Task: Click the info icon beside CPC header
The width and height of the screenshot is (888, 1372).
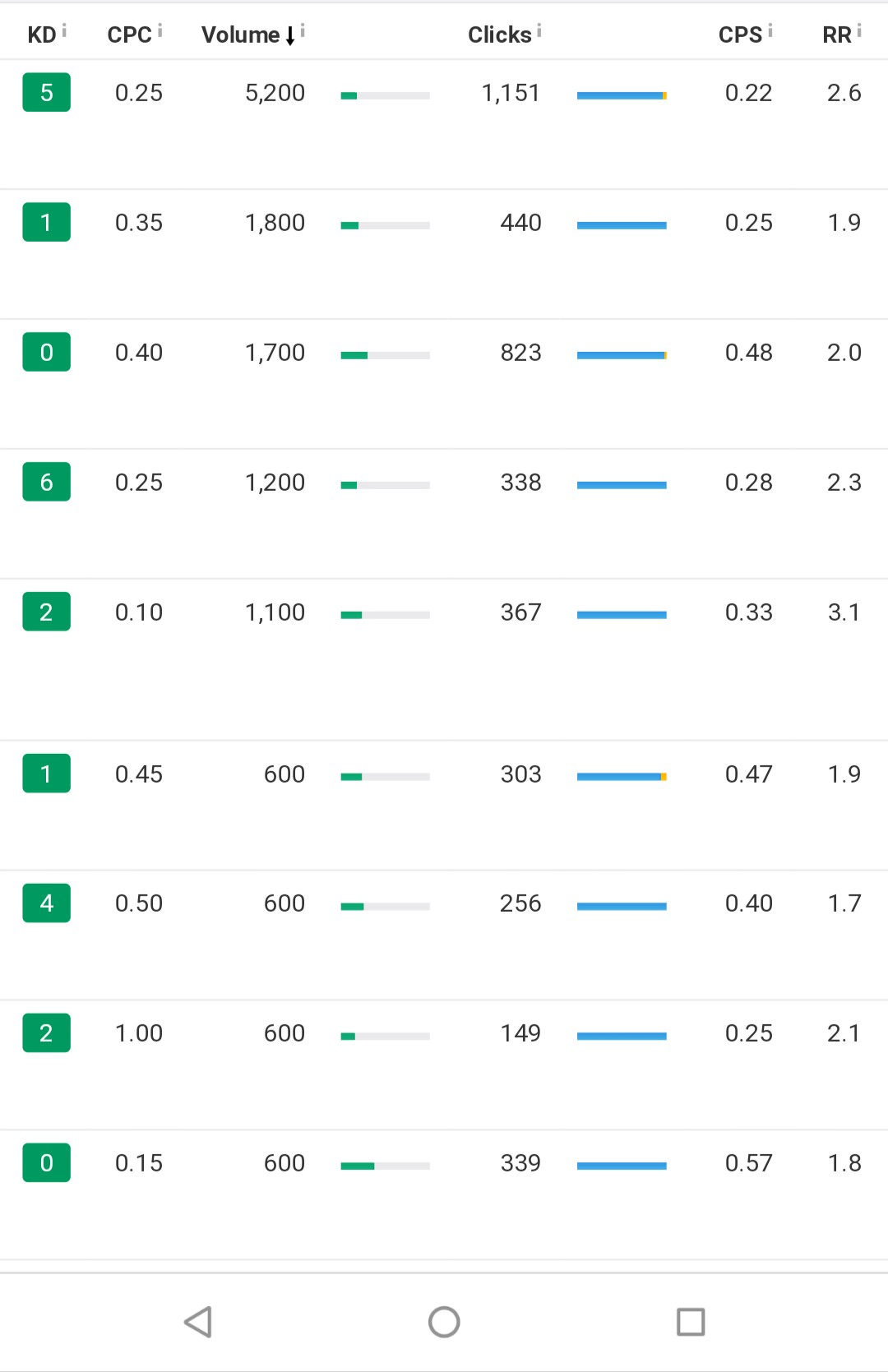Action: pyautogui.click(x=160, y=30)
